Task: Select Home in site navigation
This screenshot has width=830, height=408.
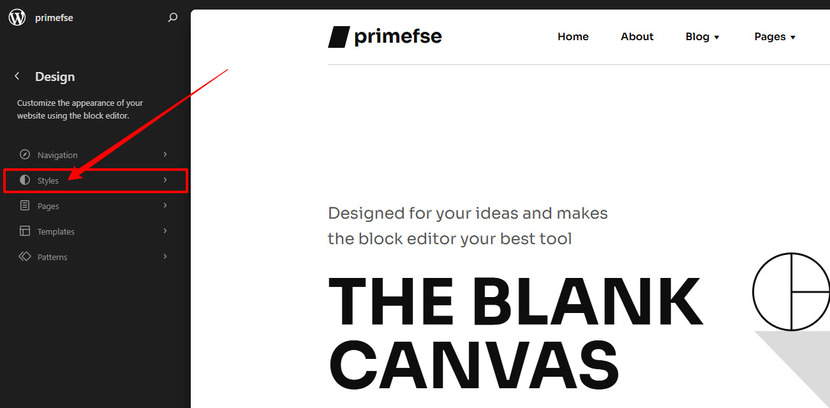Action: point(573,37)
